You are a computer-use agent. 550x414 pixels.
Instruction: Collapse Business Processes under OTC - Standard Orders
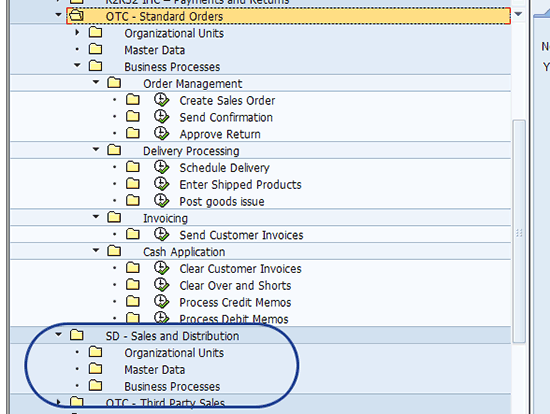pyautogui.click(x=77, y=65)
